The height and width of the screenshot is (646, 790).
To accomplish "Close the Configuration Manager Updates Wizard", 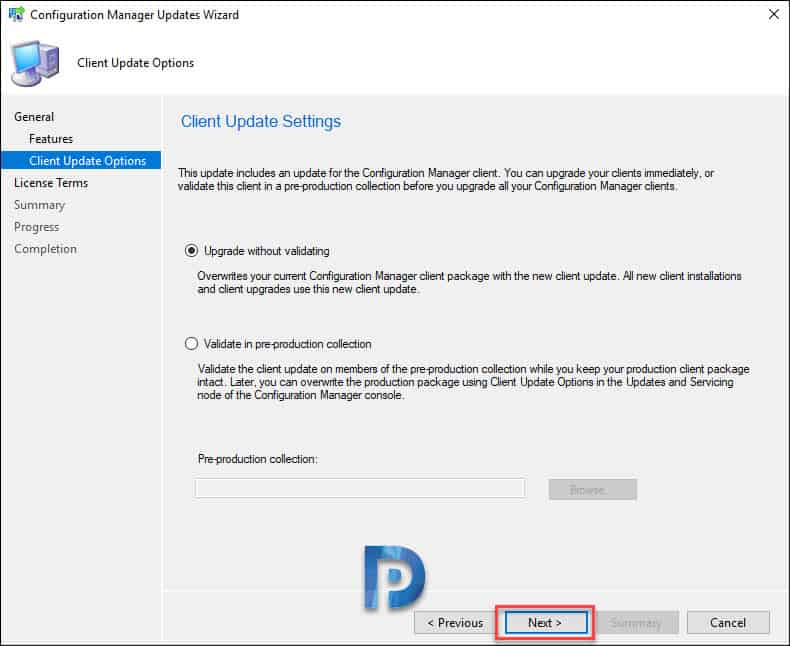I will tap(773, 14).
